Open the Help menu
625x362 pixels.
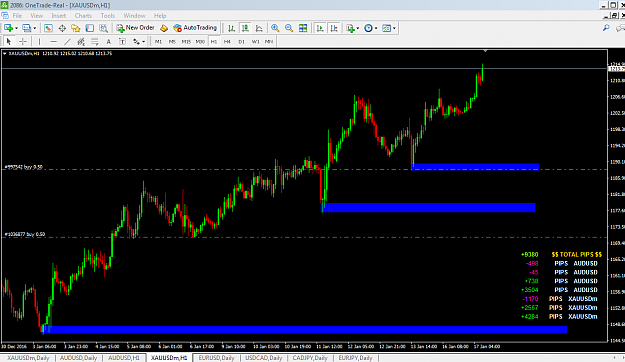160,16
